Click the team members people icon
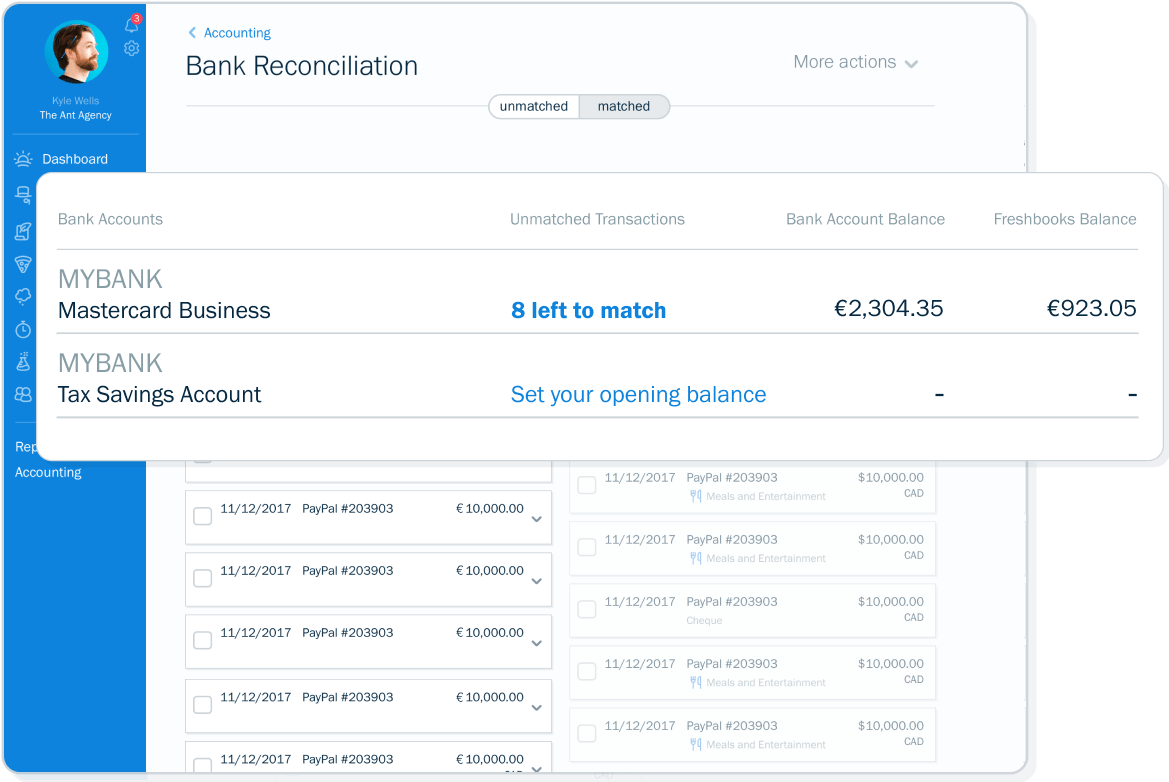The image size is (1169, 782). (x=23, y=394)
